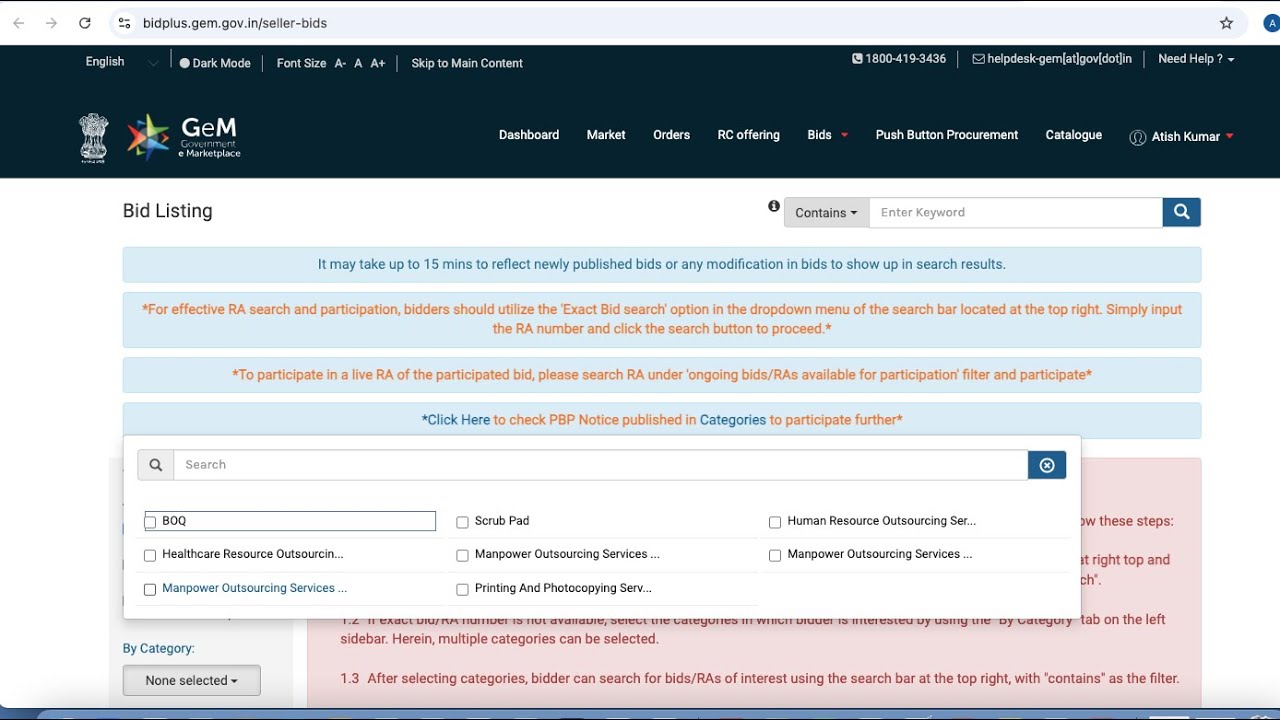Navigate to Orders

click(671, 135)
